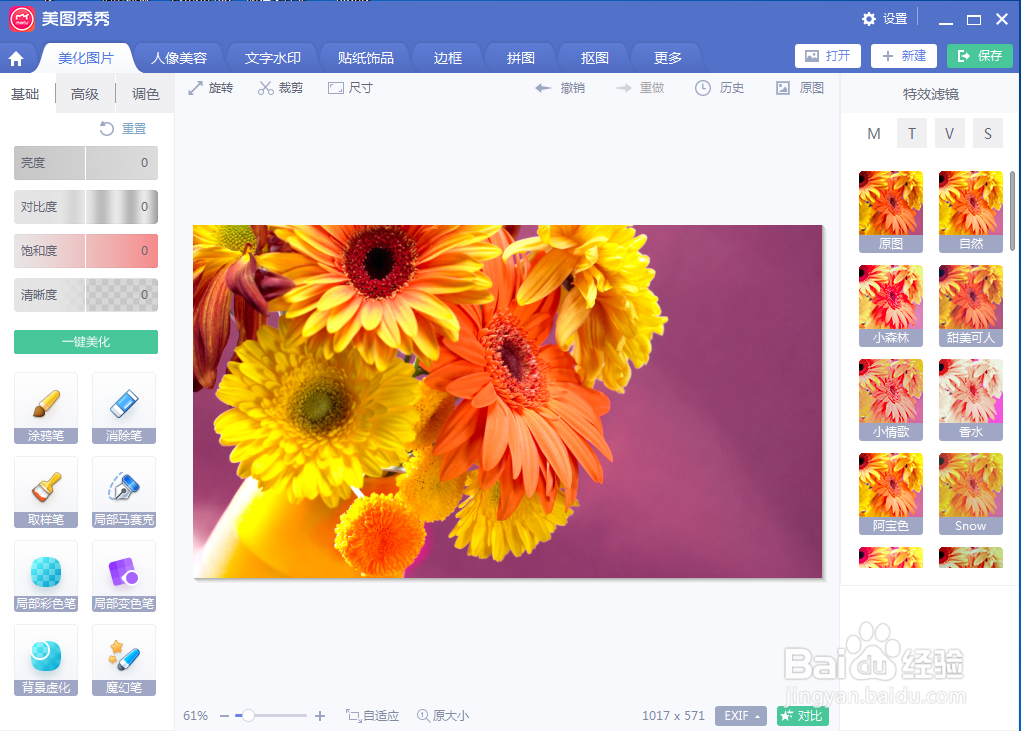
Task: Click 撤销 undo
Action: pos(560,88)
